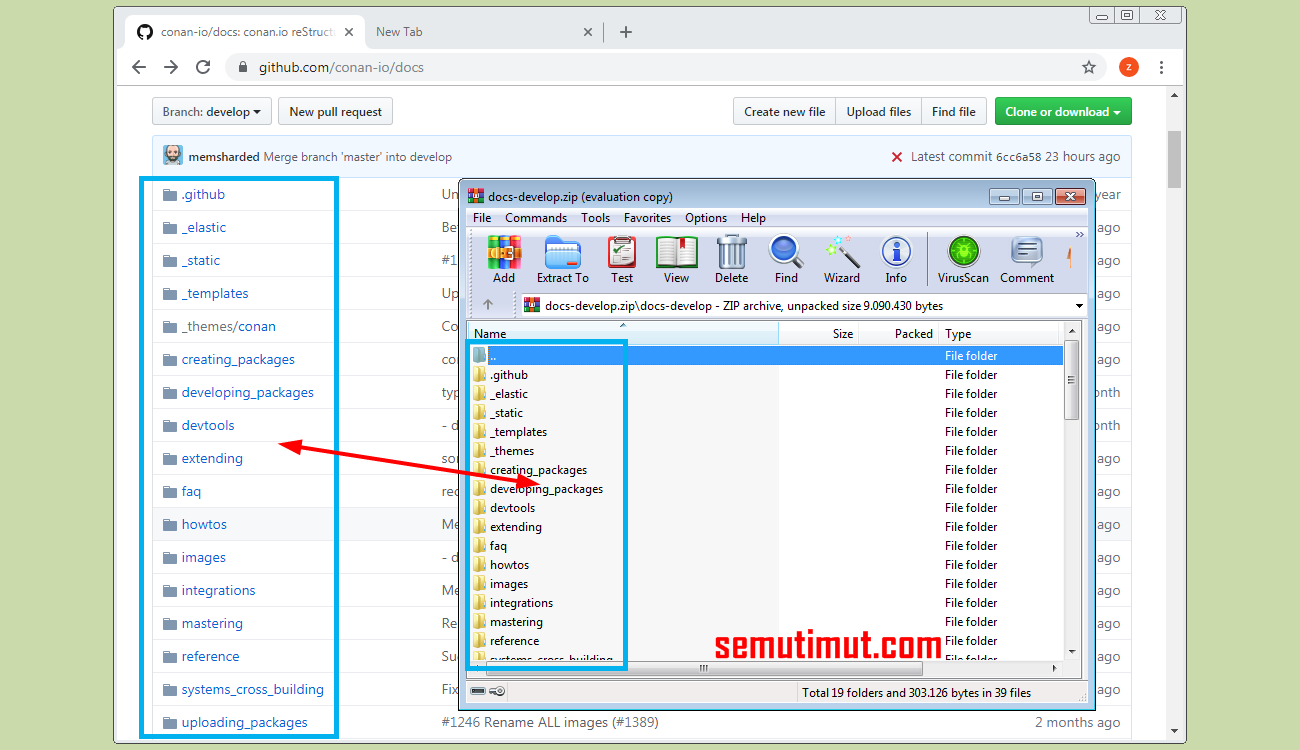The height and width of the screenshot is (750, 1300).
Task: Run the VirusScan icon
Action: (962, 259)
